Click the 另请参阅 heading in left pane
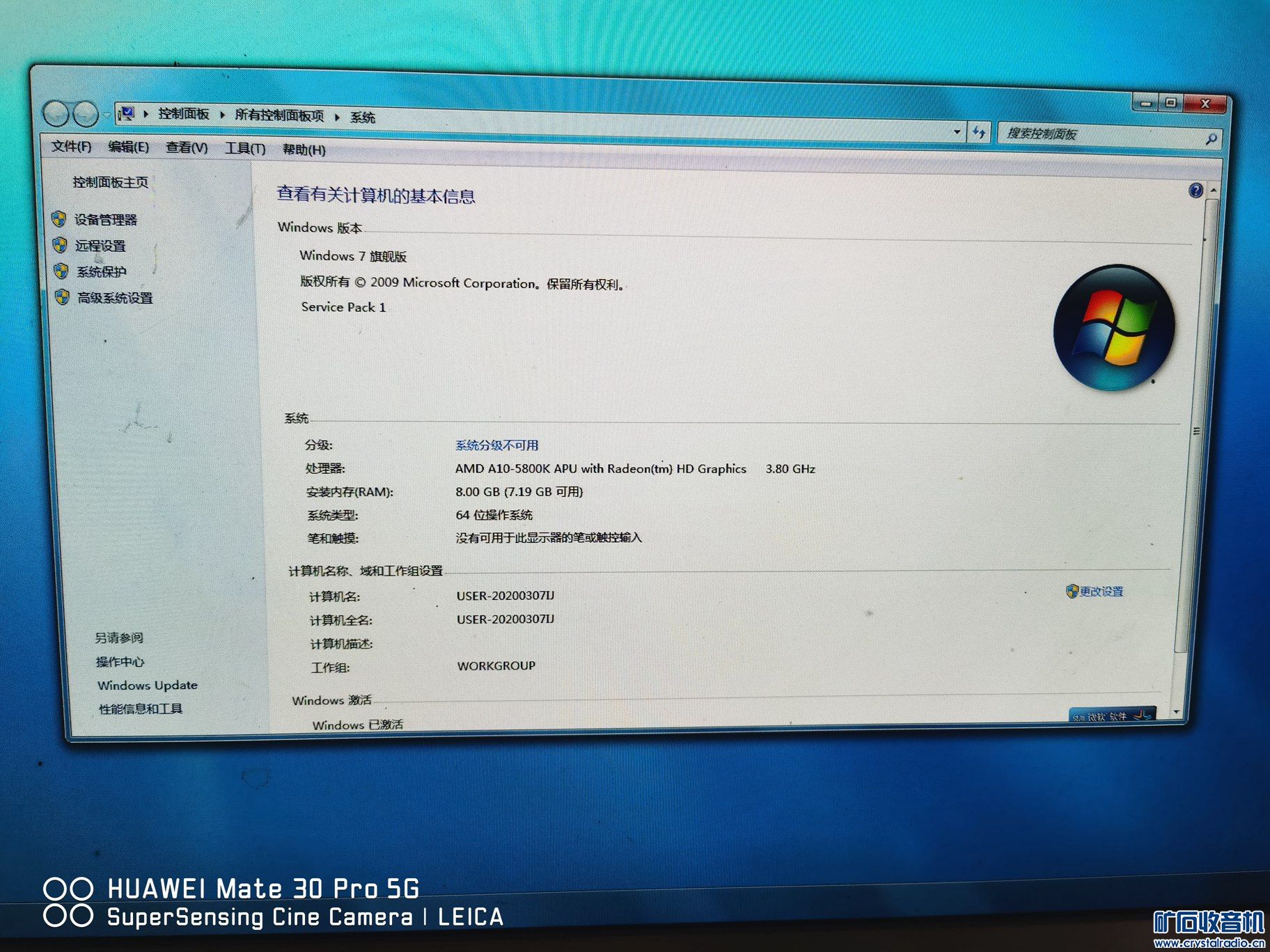Image resolution: width=1270 pixels, height=952 pixels. (x=119, y=638)
